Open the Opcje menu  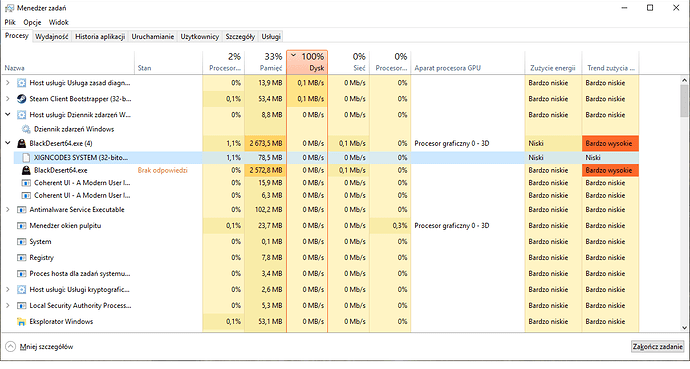point(32,22)
